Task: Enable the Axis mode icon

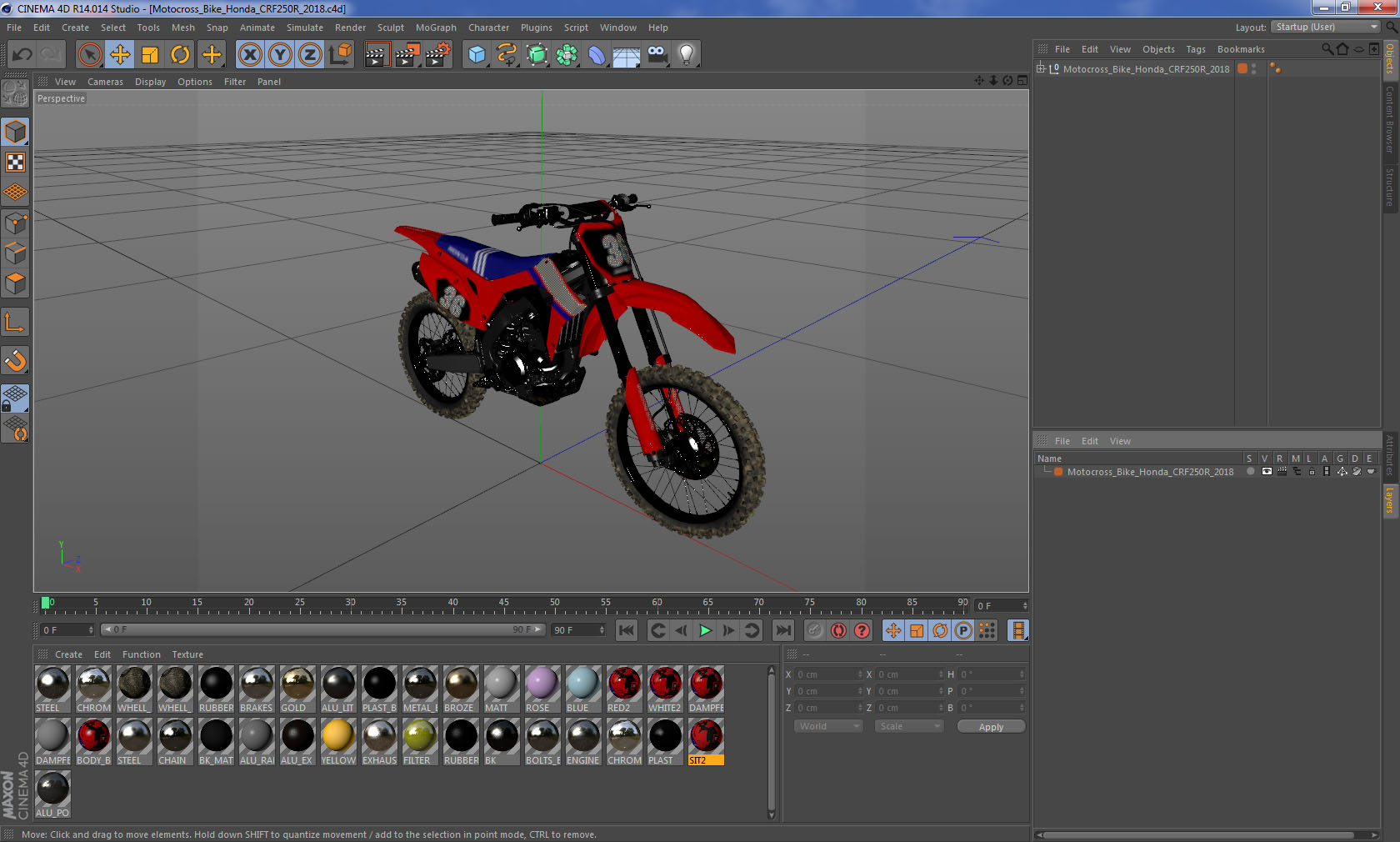Action: coord(15,323)
